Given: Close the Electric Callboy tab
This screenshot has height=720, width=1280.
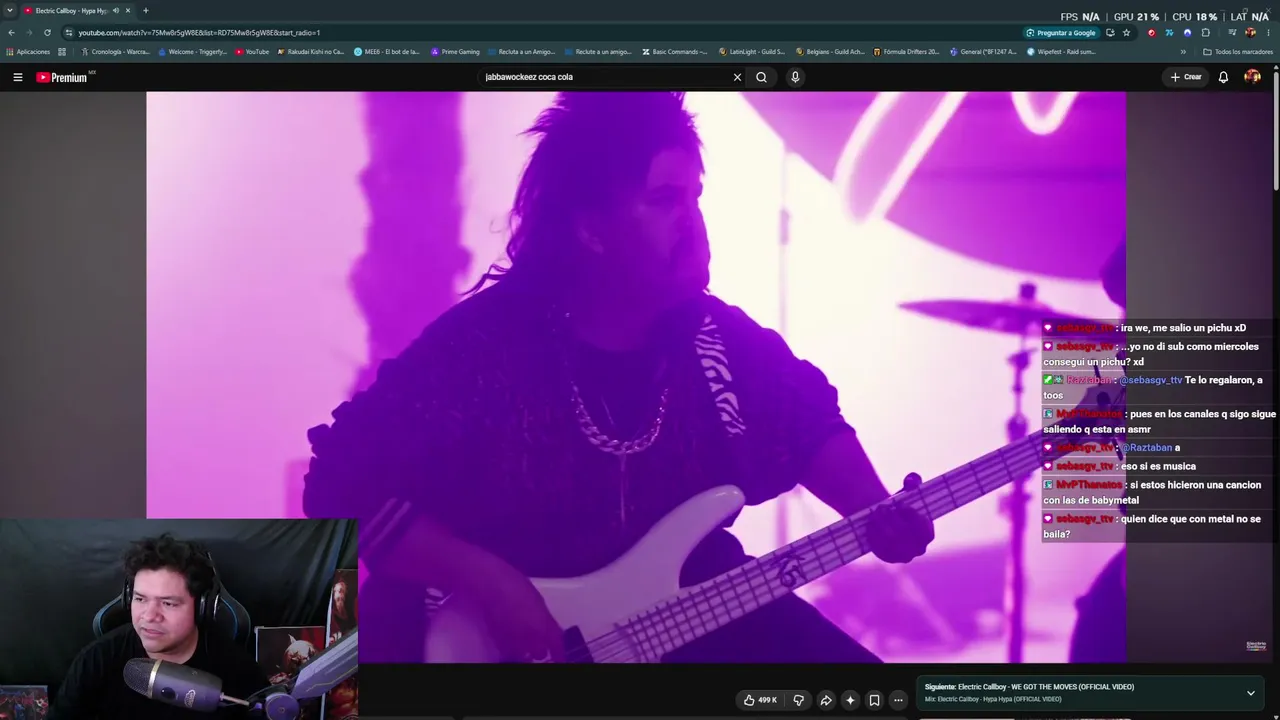Looking at the screenshot, I should 128,10.
